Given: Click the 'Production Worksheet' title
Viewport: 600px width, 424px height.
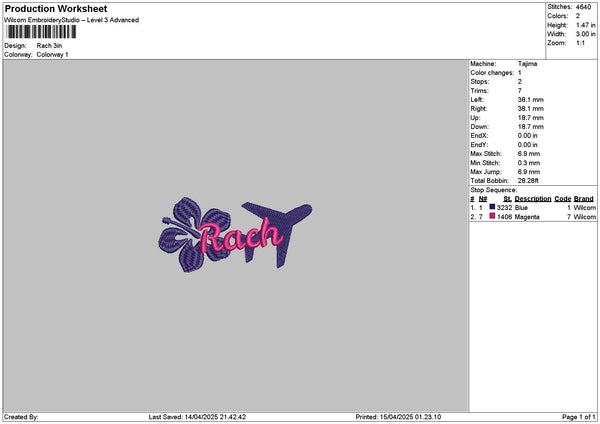Looking at the screenshot, I should tap(56, 8).
